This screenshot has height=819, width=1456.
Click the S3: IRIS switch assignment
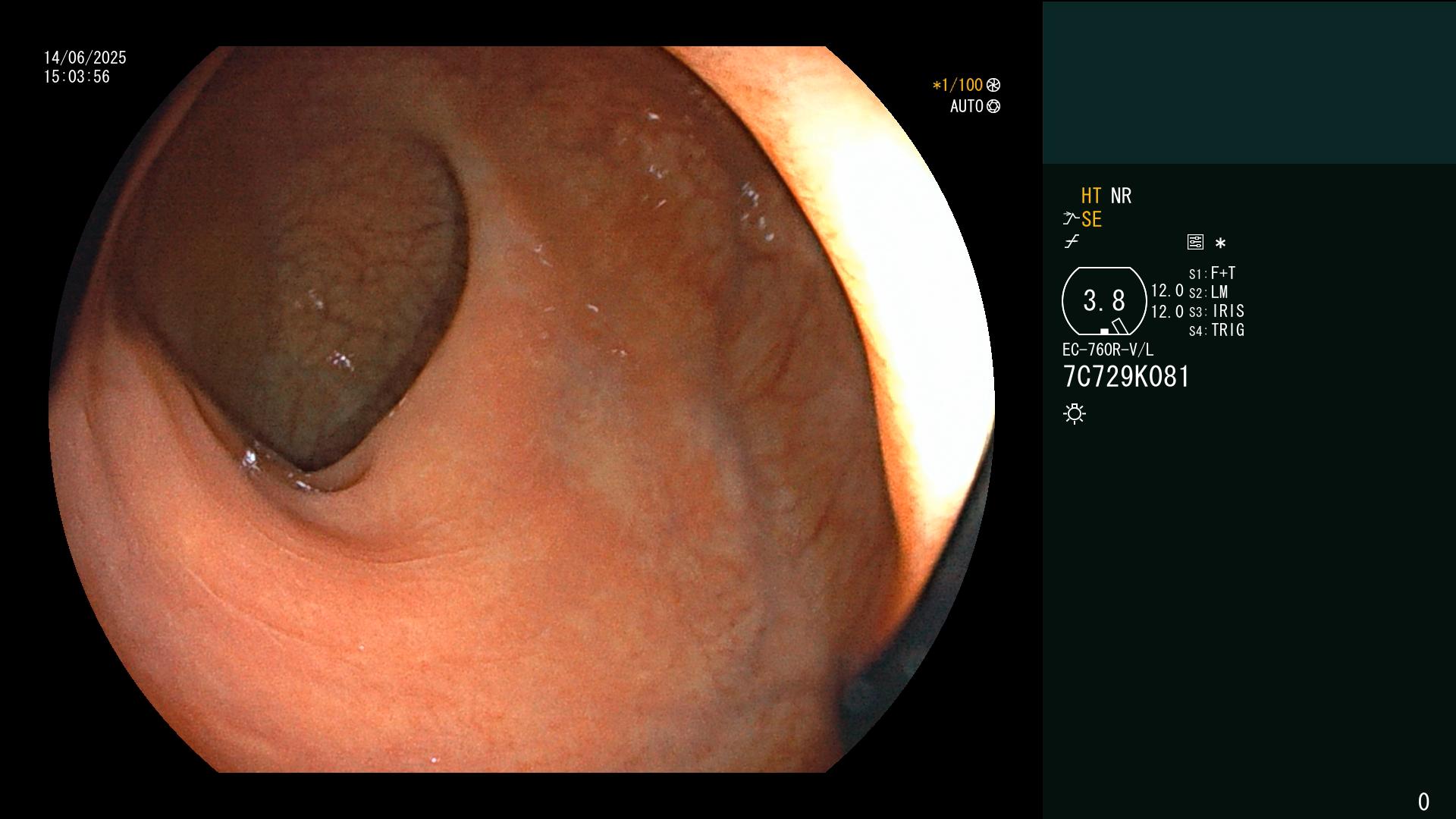point(1216,311)
